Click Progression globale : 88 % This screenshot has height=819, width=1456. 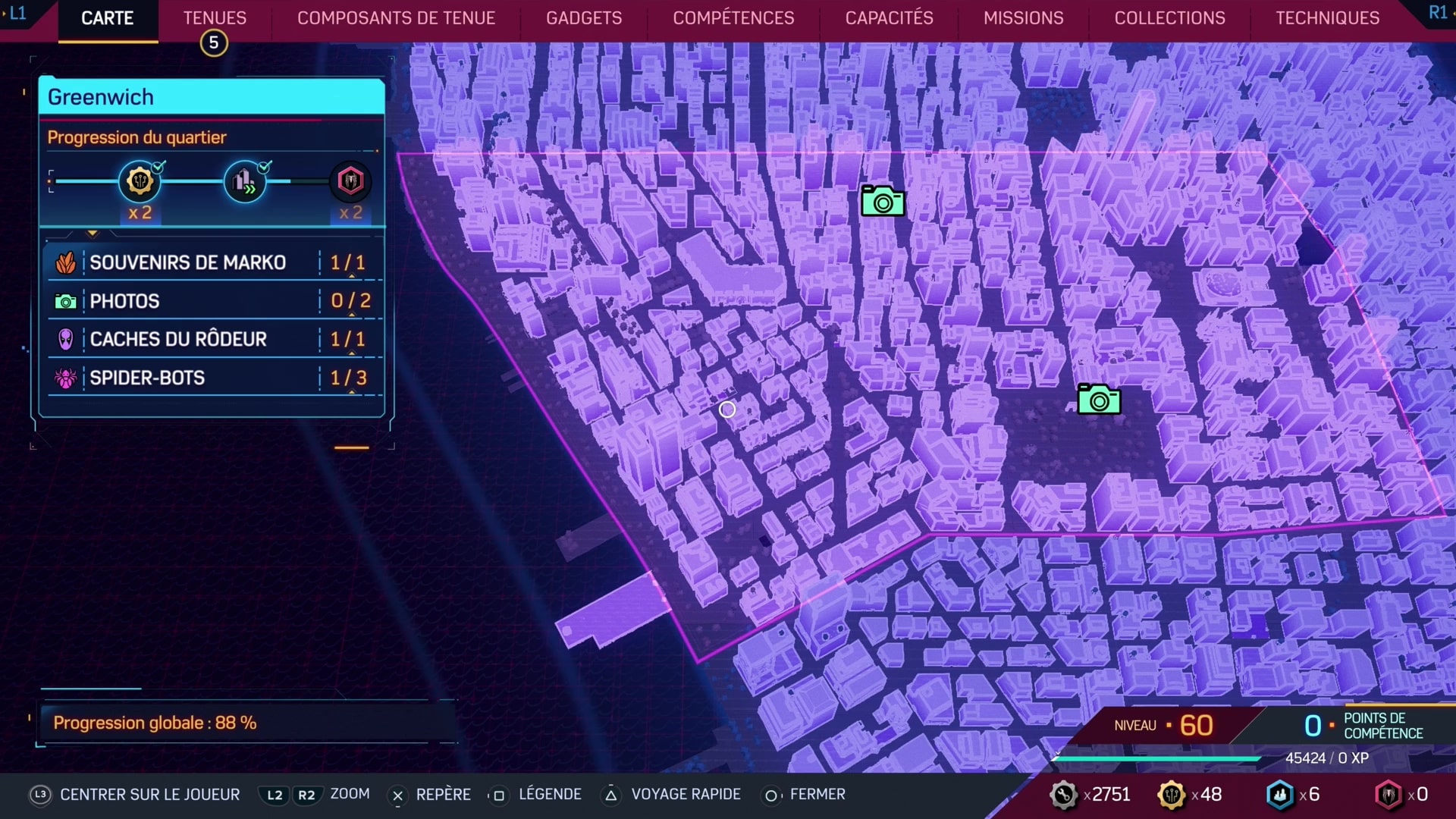coord(155,723)
